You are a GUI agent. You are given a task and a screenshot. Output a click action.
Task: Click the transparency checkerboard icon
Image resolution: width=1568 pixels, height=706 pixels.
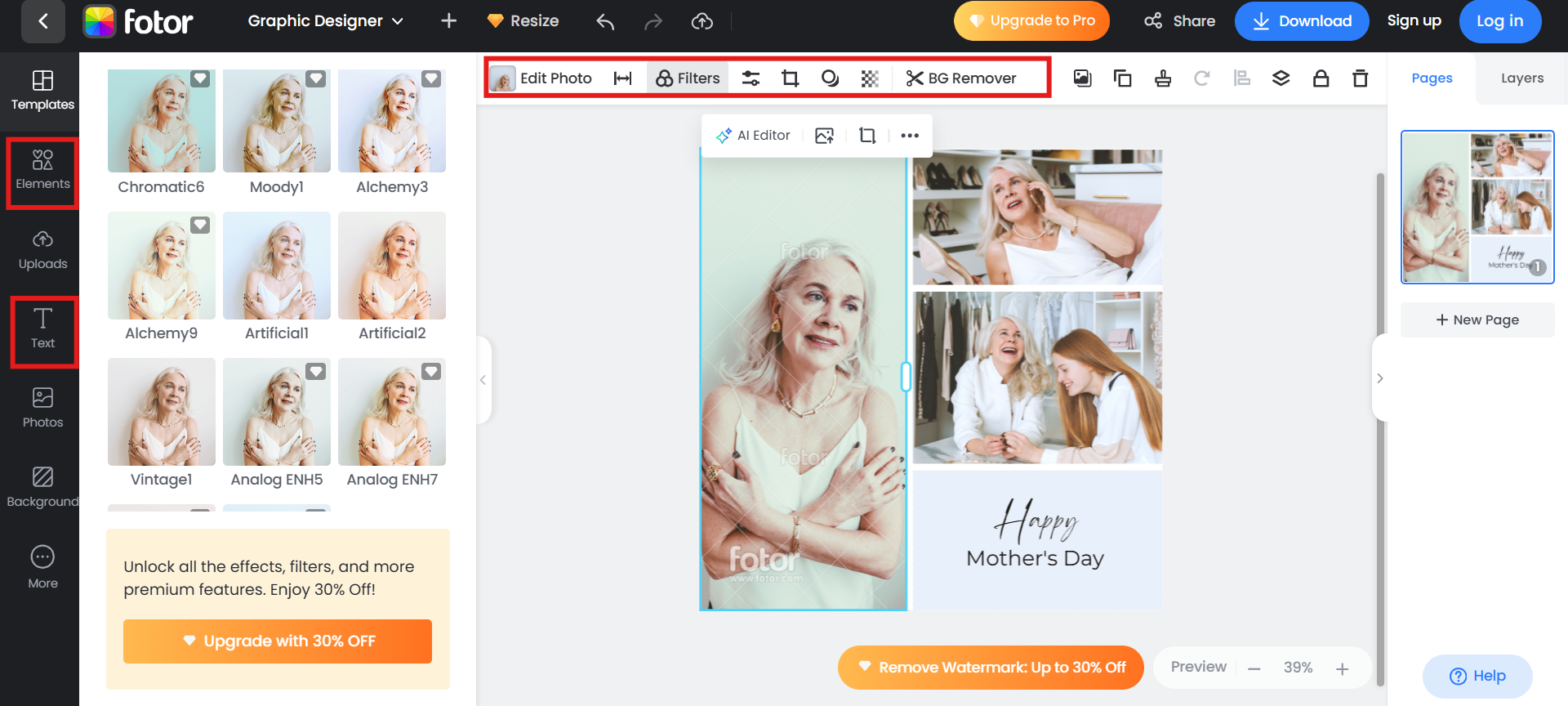pos(870,78)
